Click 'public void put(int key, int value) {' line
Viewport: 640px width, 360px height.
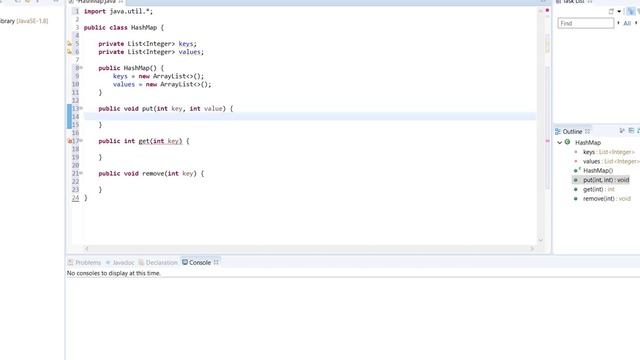click(x=166, y=109)
